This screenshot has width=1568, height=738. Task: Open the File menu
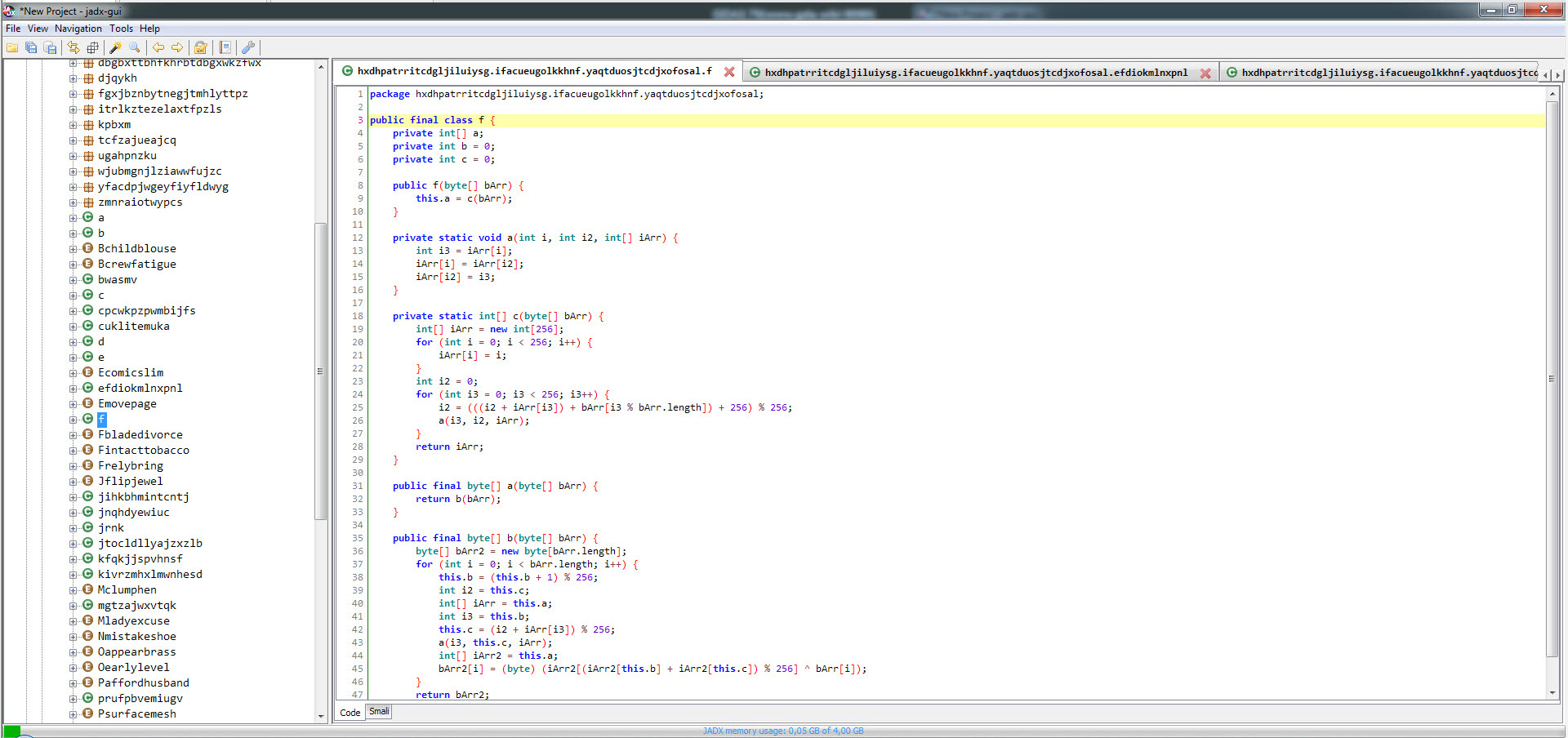click(x=13, y=29)
